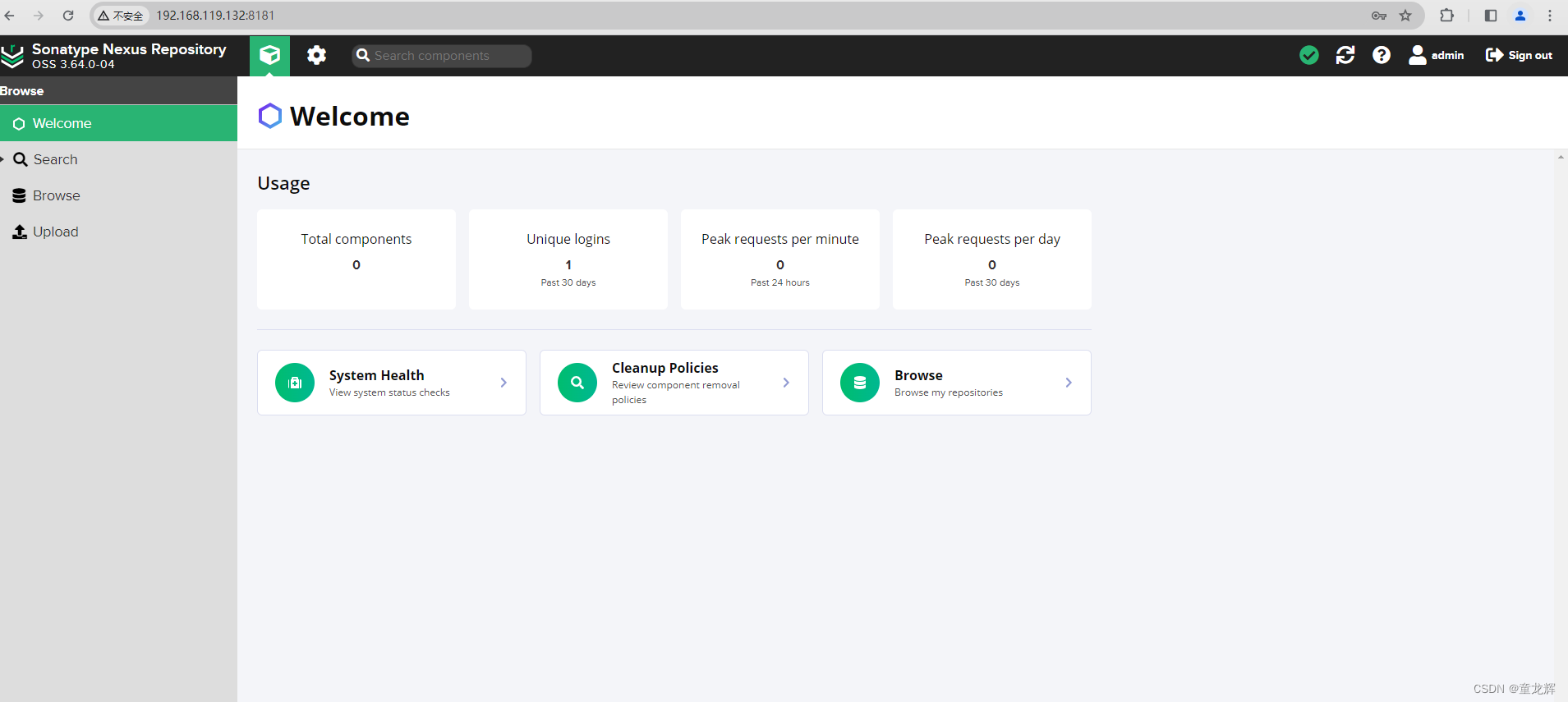Open the Browse my repositories card
1568x702 pixels.
click(x=957, y=383)
